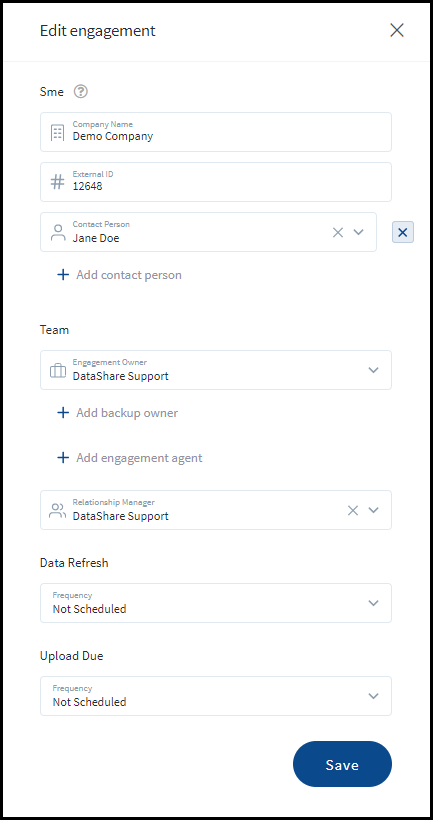The height and width of the screenshot is (820, 433).
Task: Clear the Relationship Manager selection
Action: [353, 510]
